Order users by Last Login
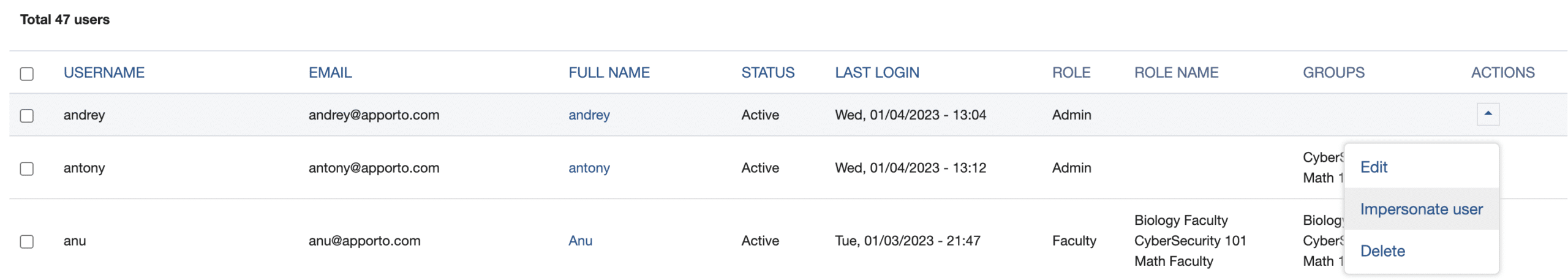This screenshot has width=1568, height=280. click(x=876, y=73)
